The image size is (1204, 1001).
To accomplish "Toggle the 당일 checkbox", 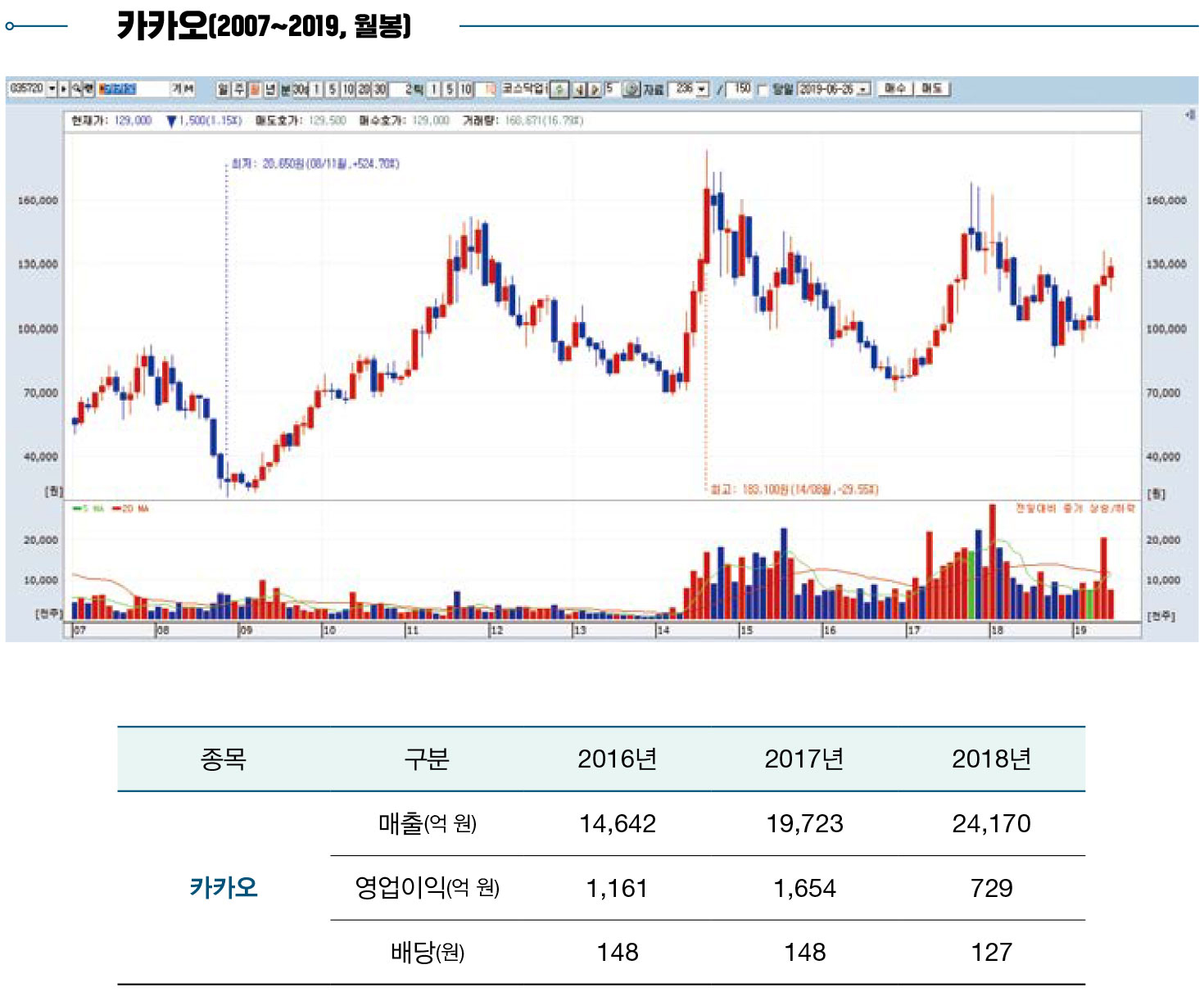I will [x=763, y=90].
